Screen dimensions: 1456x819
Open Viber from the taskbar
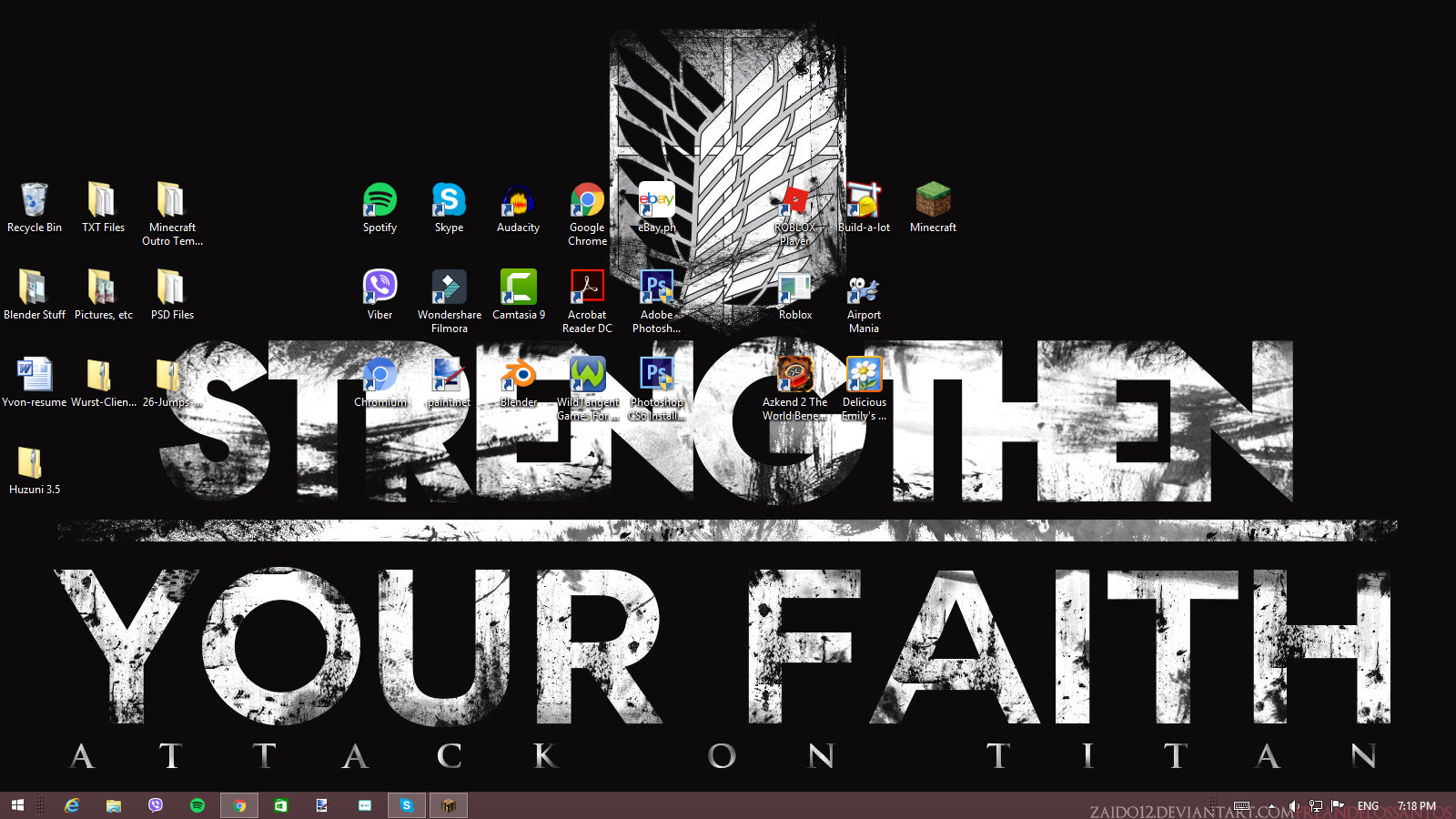point(156,805)
